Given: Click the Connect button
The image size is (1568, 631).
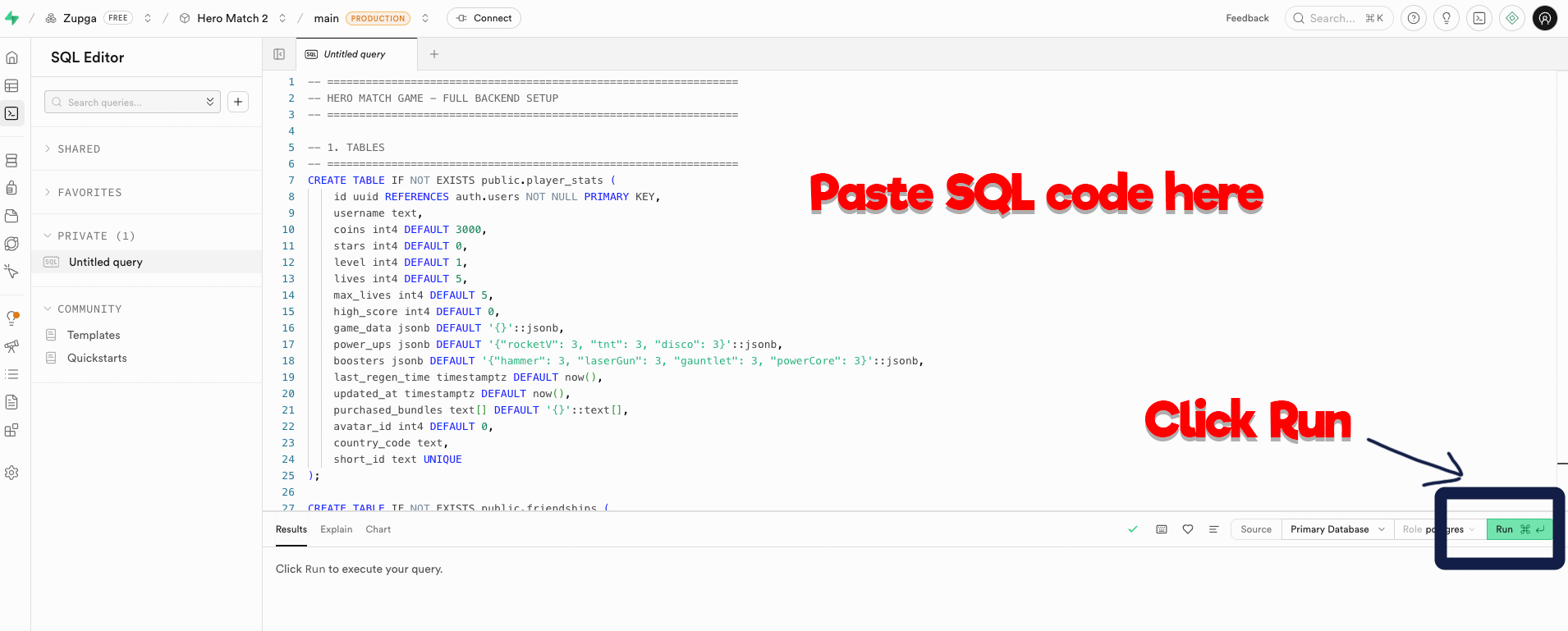Looking at the screenshot, I should [x=484, y=18].
